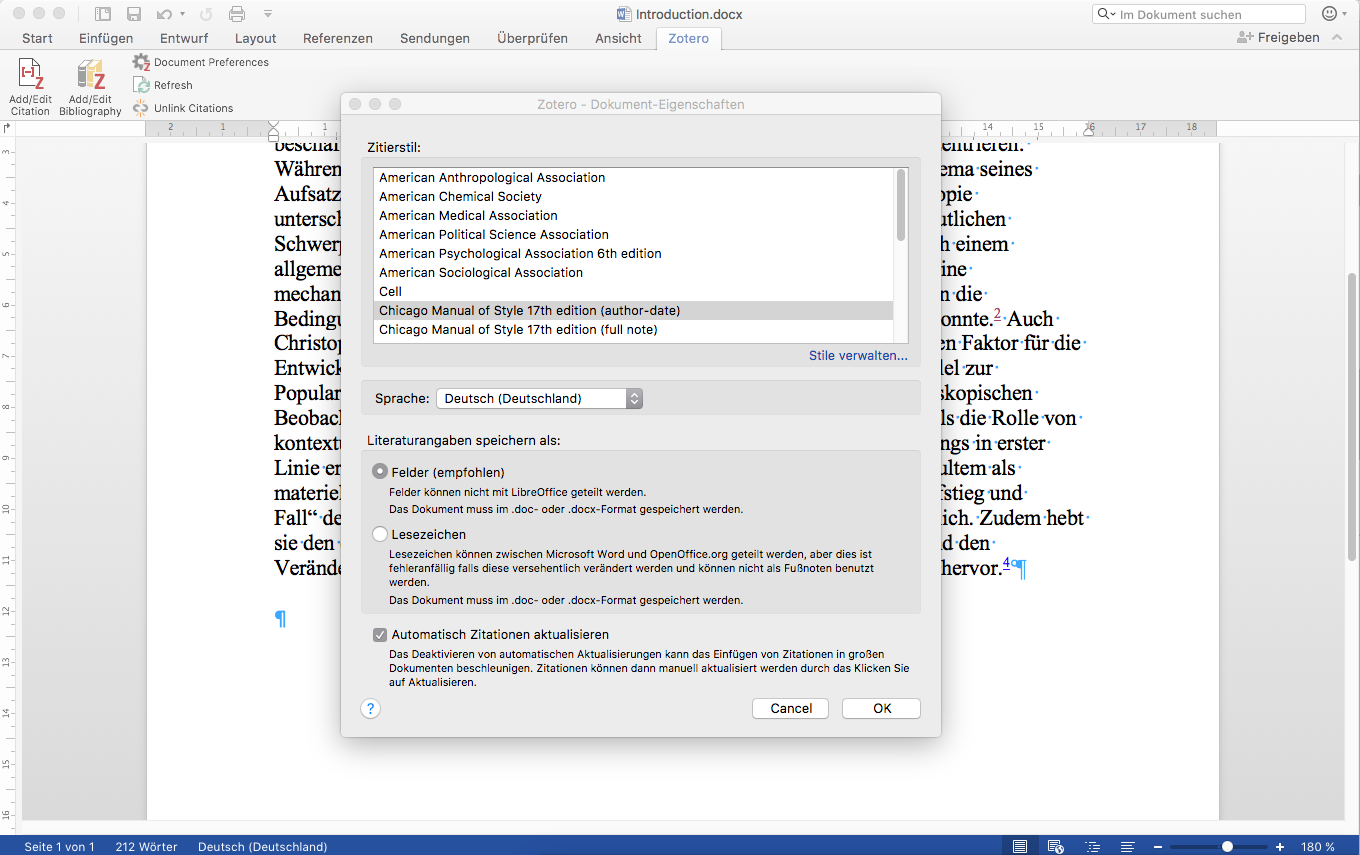This screenshot has height=855, width=1360.
Task: Open undo history dropdown arrow
Action: point(182,14)
